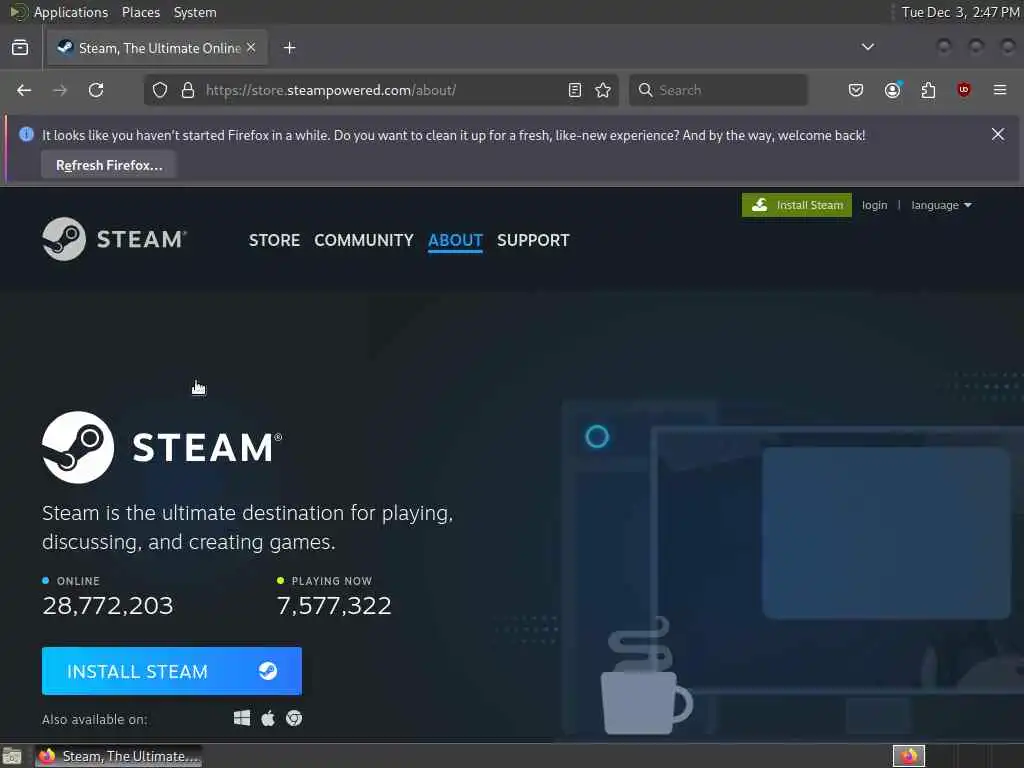Image resolution: width=1024 pixels, height=768 pixels.
Task: Dismiss the Firefox refresh notification bar
Action: [998, 134]
